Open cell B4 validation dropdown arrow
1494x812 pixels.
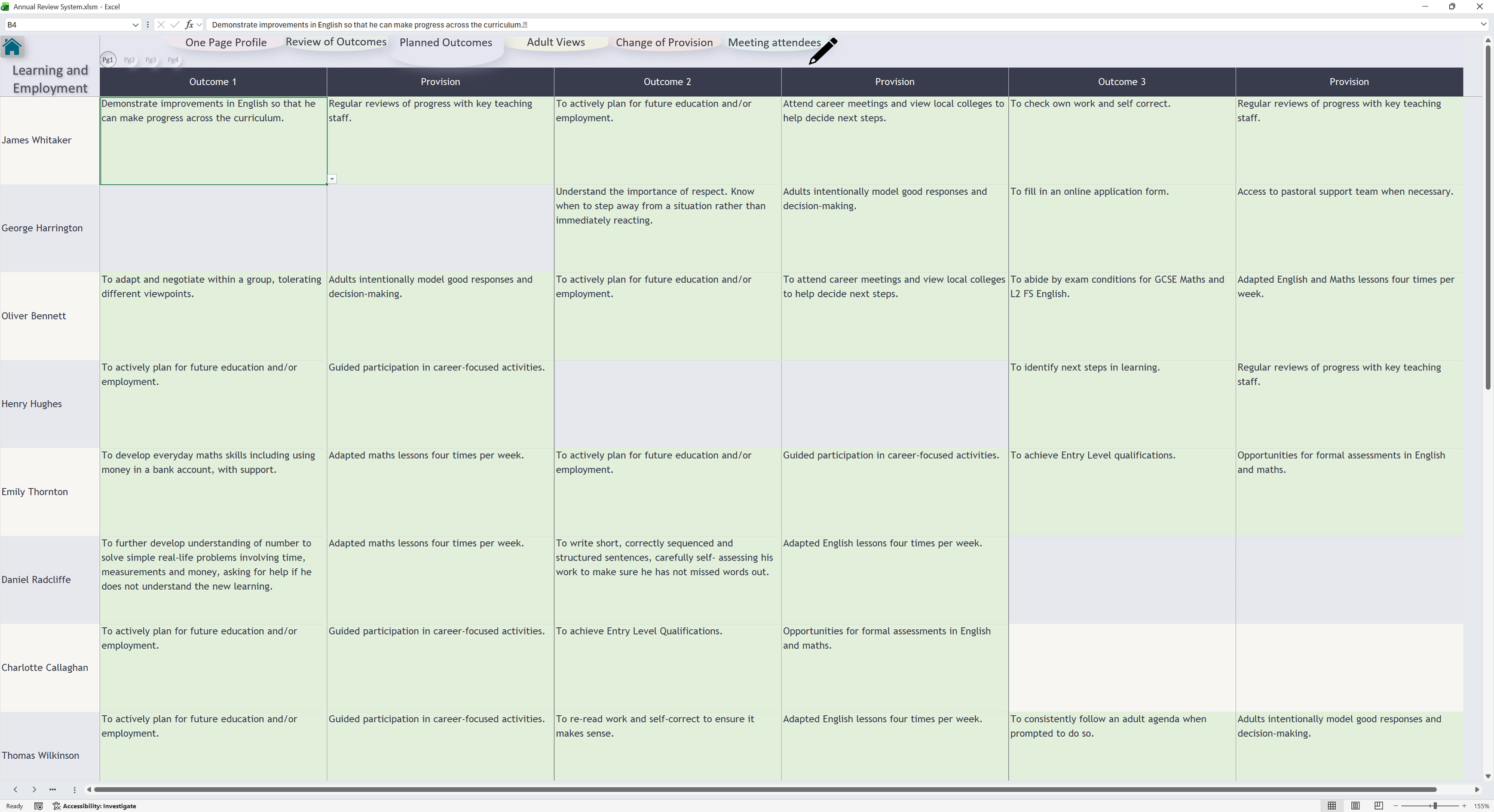point(332,179)
